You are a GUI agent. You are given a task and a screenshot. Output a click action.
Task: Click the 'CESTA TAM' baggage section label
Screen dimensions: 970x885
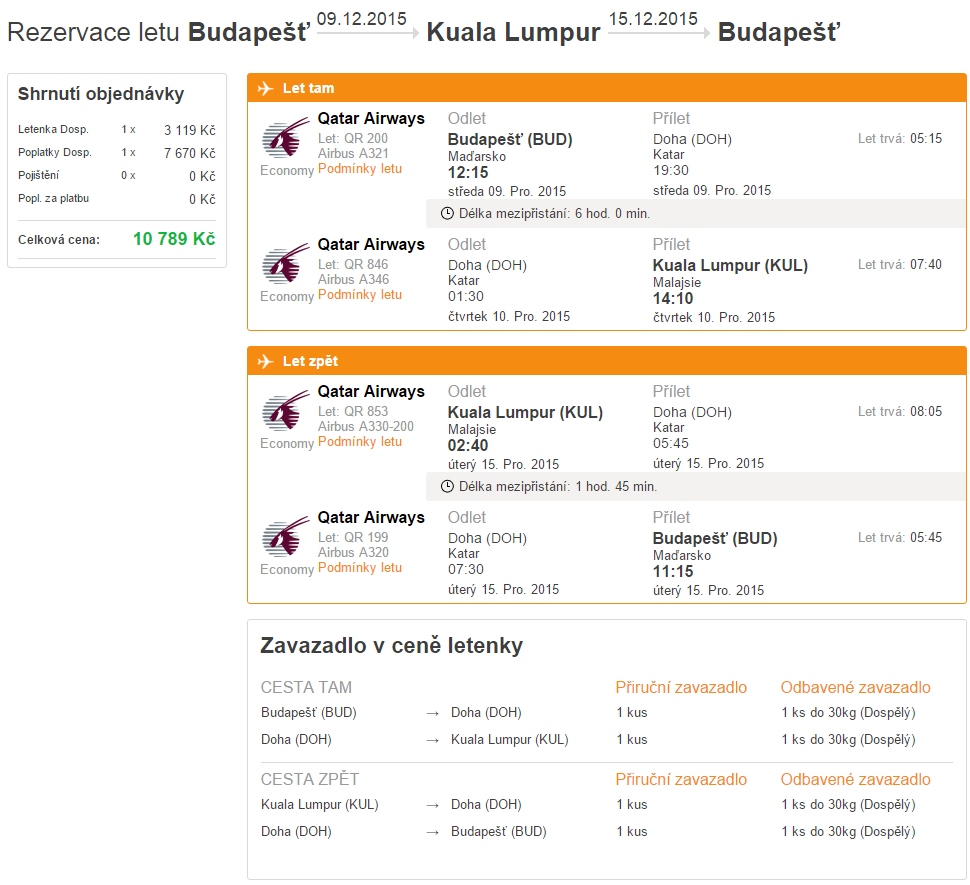[x=306, y=688]
